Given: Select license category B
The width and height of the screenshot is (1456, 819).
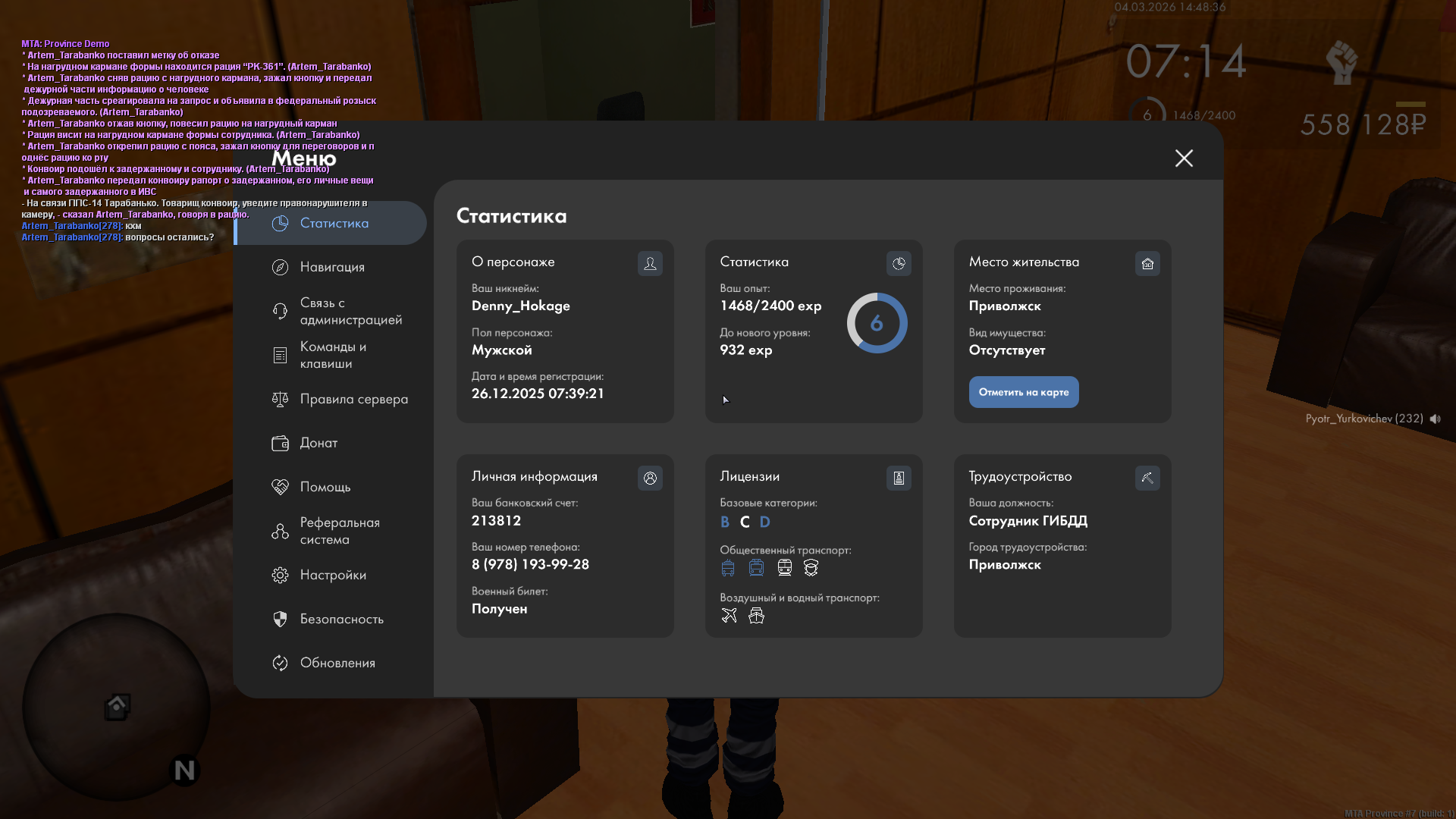Looking at the screenshot, I should pyautogui.click(x=725, y=522).
